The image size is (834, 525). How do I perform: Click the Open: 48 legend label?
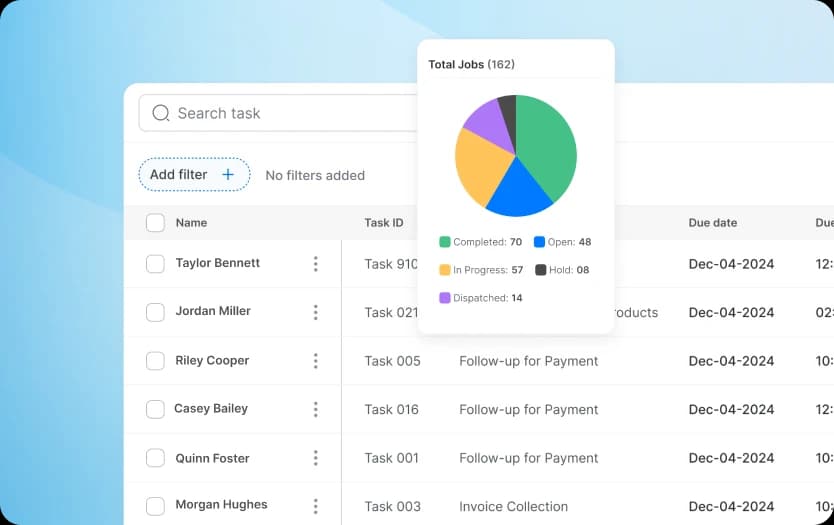coord(569,242)
